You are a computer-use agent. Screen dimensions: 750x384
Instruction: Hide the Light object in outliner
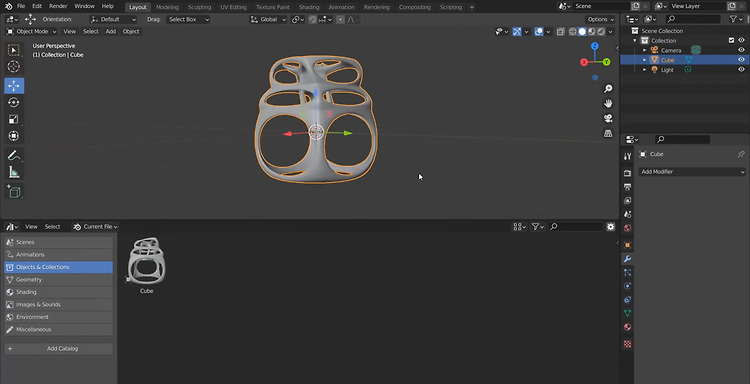(741, 69)
